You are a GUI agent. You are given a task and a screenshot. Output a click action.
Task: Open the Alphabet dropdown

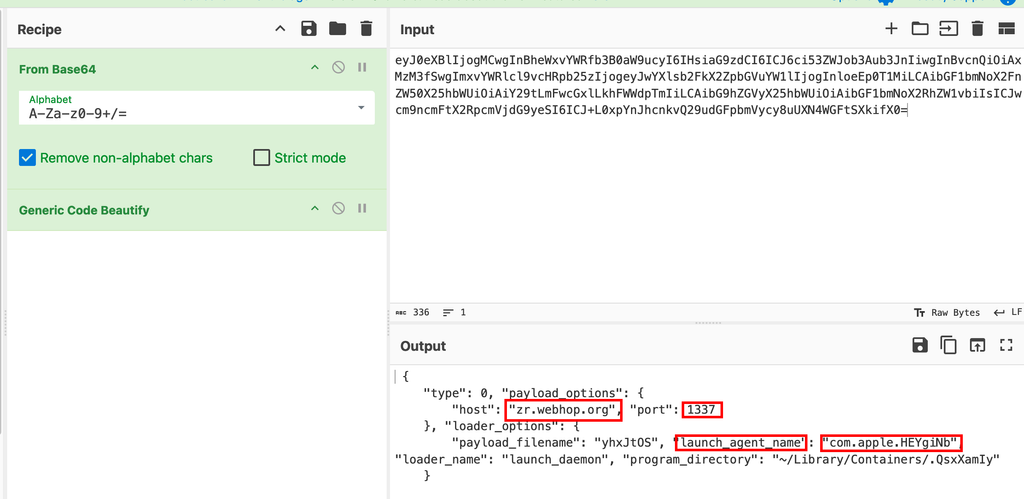(x=360, y=107)
